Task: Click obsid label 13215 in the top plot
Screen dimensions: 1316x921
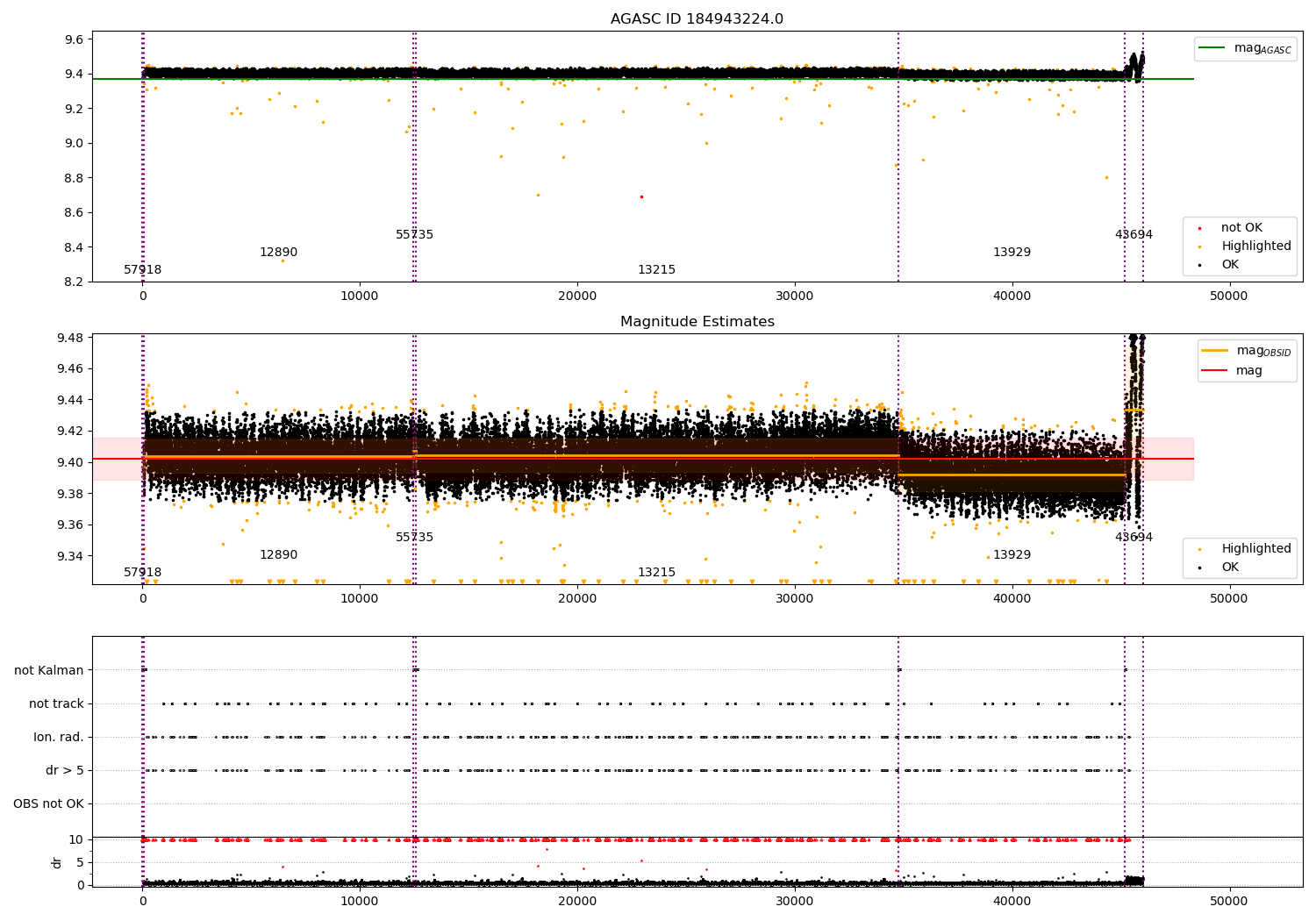Action: point(656,270)
